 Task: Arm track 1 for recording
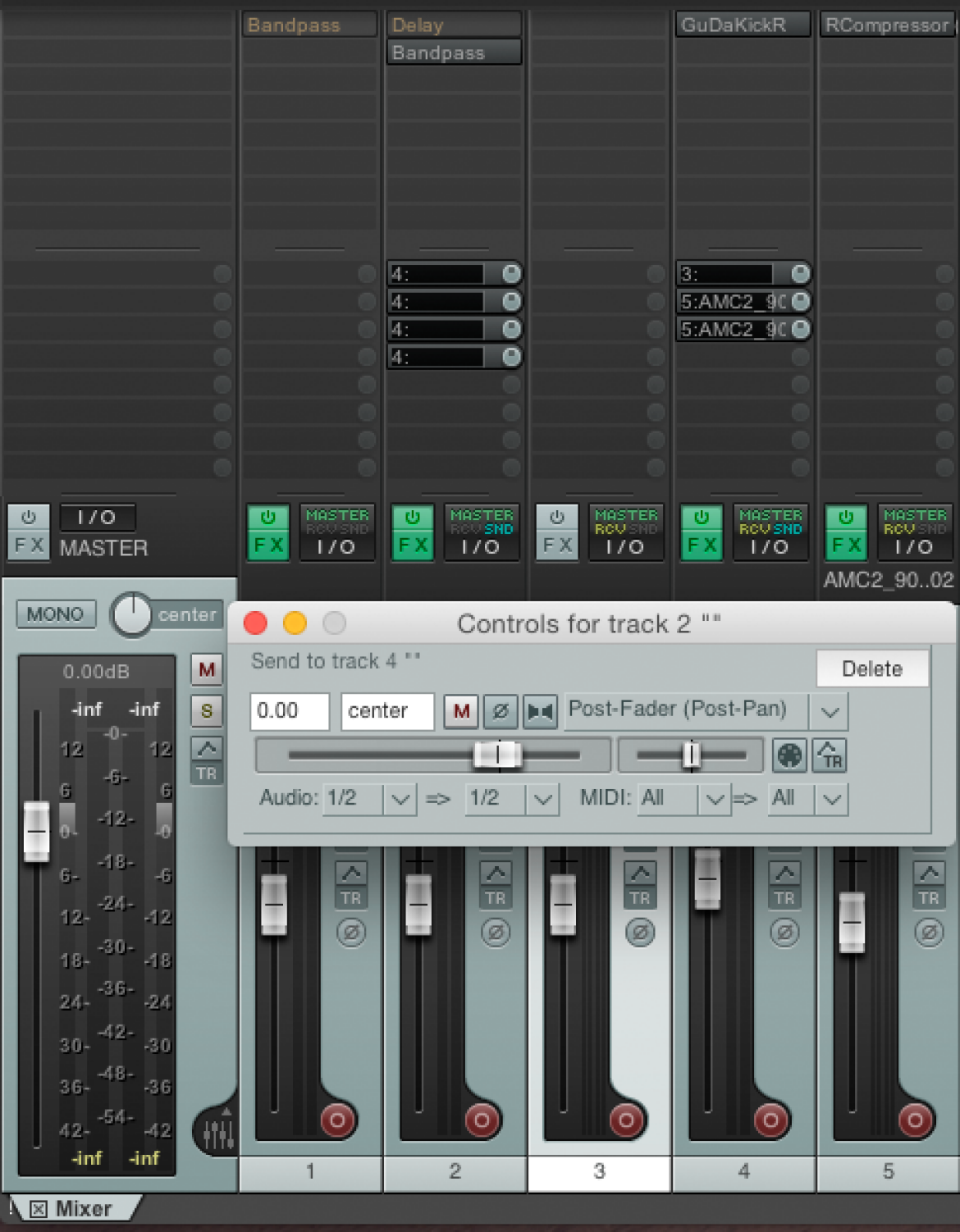point(337,1120)
